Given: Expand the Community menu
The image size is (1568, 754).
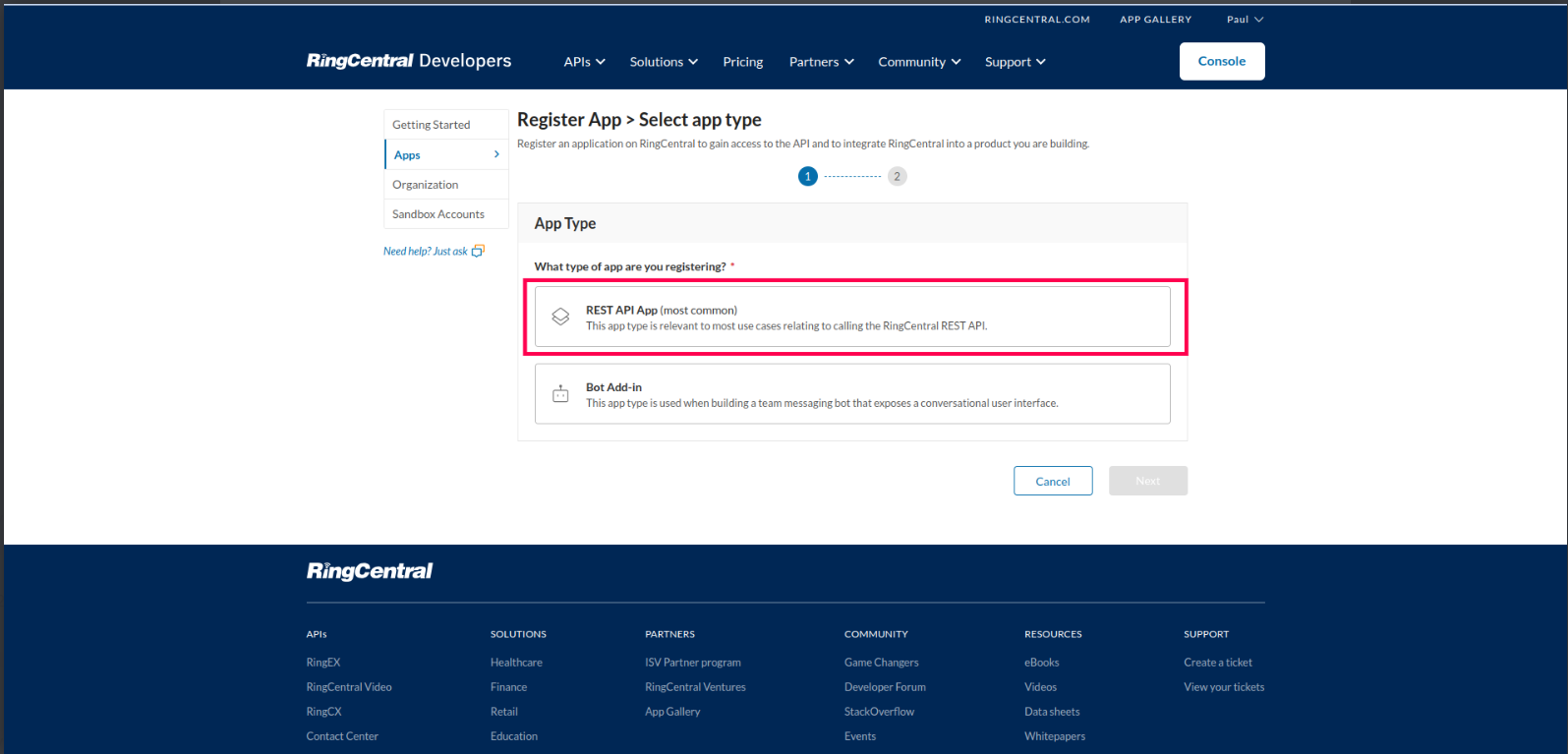Looking at the screenshot, I should point(919,62).
